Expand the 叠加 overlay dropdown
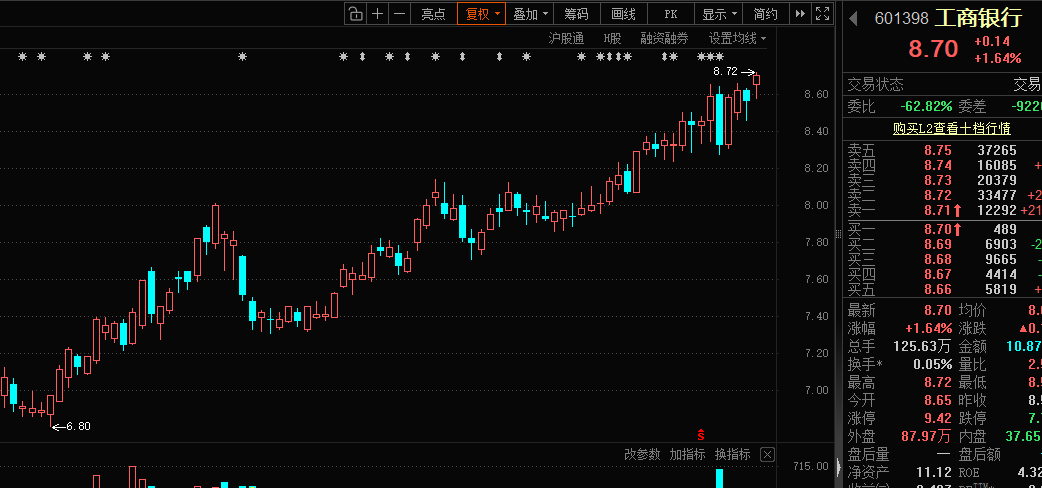This screenshot has width=1042, height=488. (530, 13)
